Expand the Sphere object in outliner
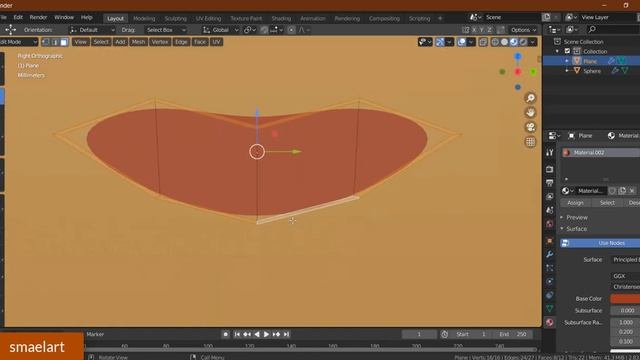 click(567, 71)
